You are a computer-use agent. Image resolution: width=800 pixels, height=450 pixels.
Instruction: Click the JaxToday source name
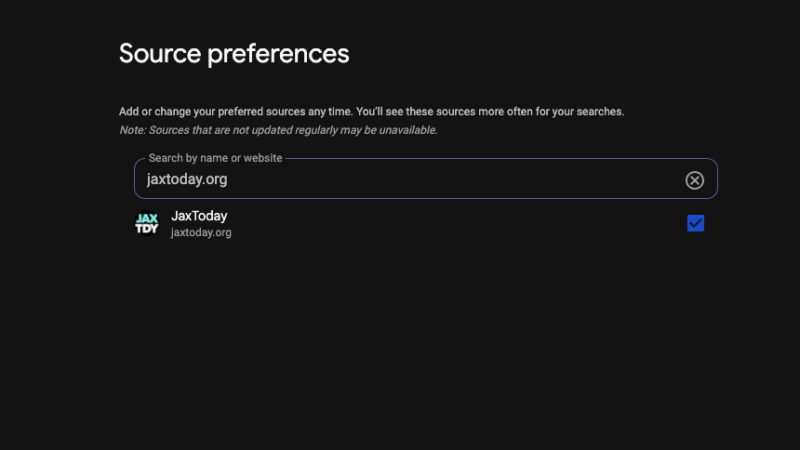(200, 215)
